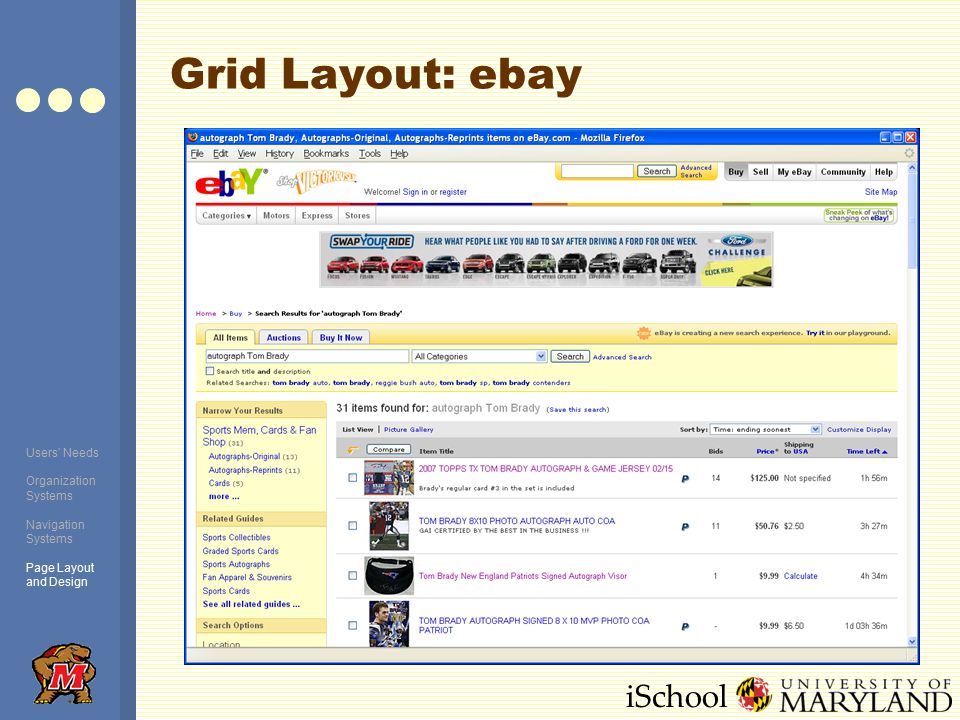Open Sort by 'Time: ending soonest' dropdown
Viewport: 960px width, 720px height.
tap(765, 429)
